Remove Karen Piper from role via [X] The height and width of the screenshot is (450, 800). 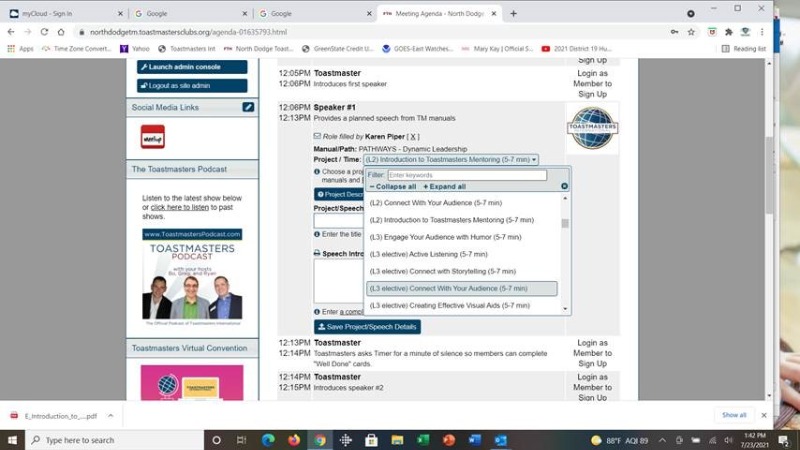point(413,136)
